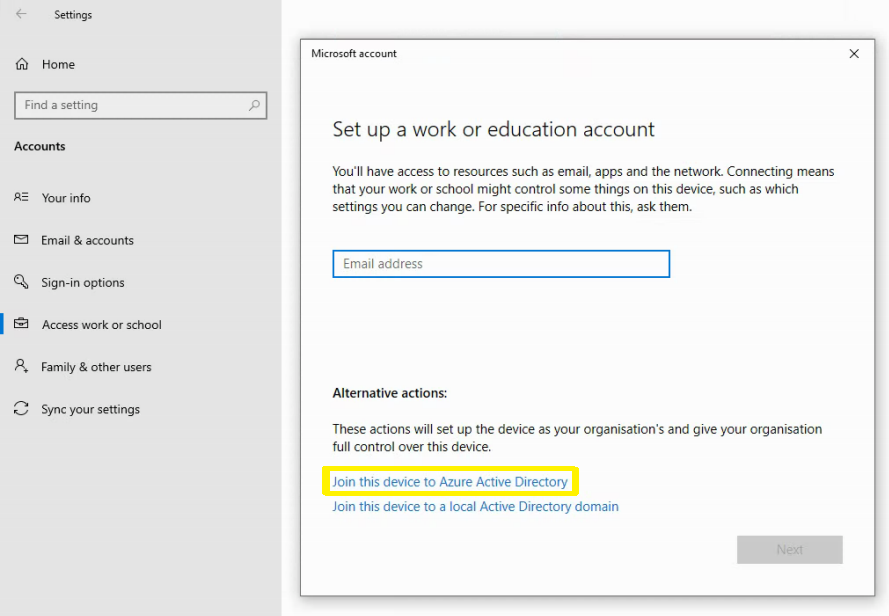The height and width of the screenshot is (616, 889).
Task: Focus the Email address field
Action: tap(501, 264)
